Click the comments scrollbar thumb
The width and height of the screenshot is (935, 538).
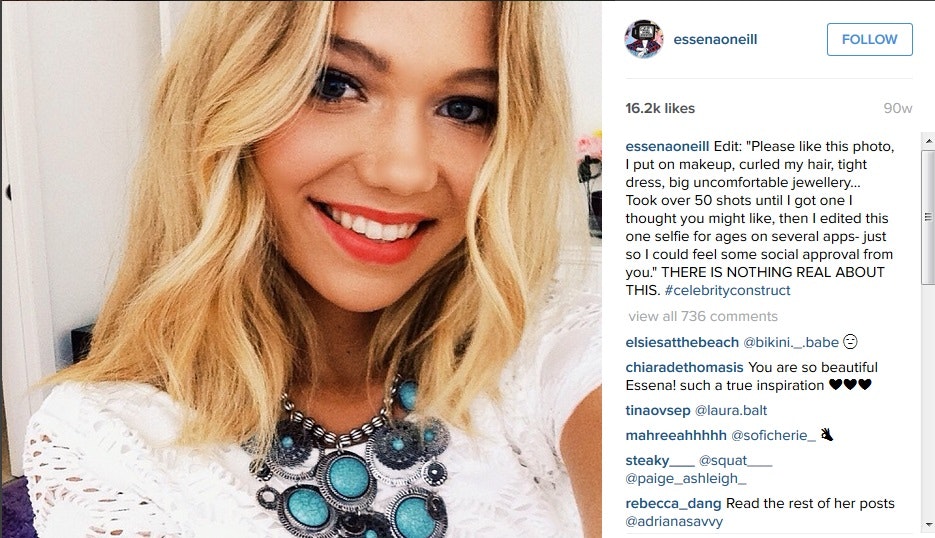(x=928, y=216)
